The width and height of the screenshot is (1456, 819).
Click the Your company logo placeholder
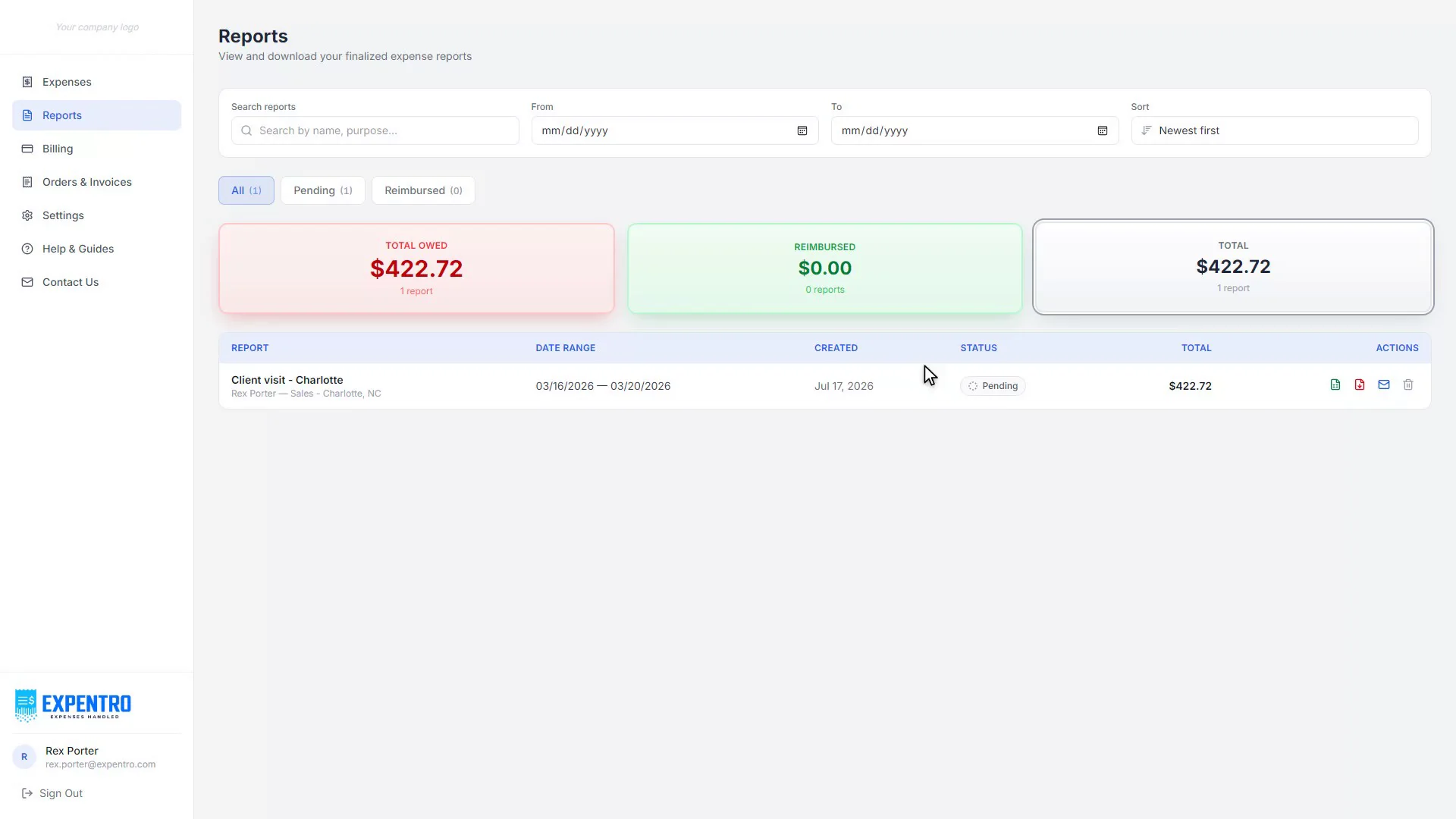pos(97,27)
